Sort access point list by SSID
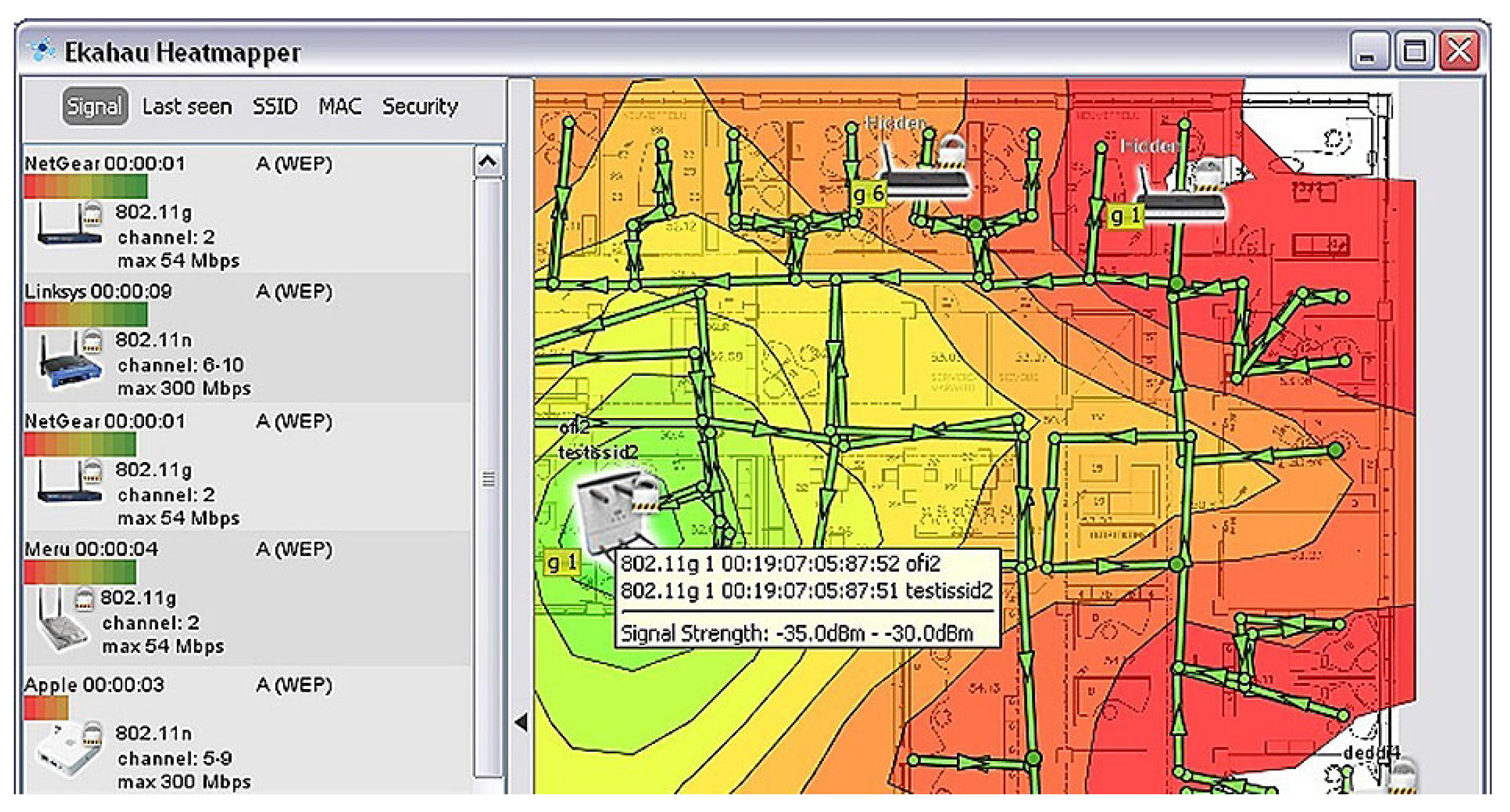Screen dimensions: 1510x812 [275, 107]
